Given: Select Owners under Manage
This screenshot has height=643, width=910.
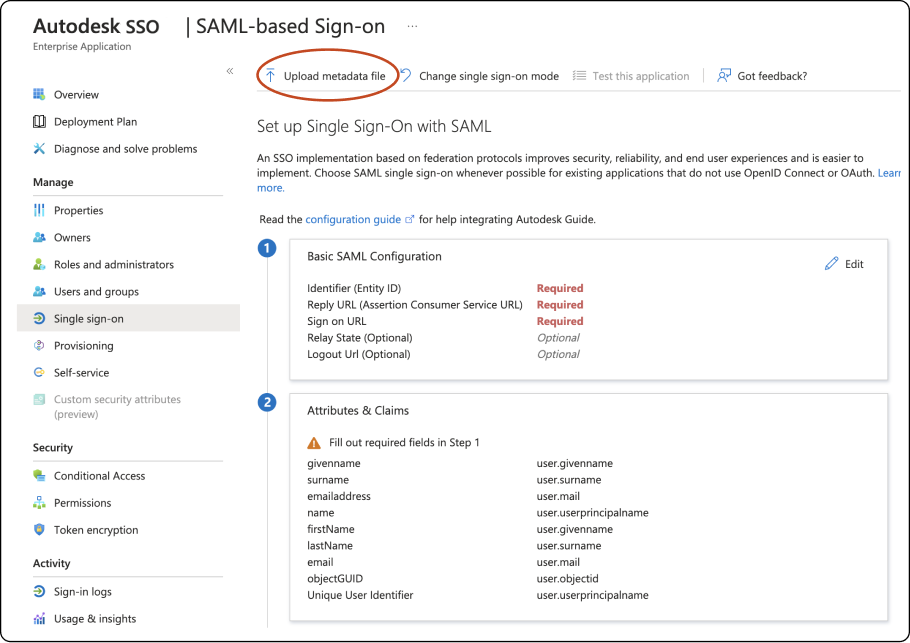Looking at the screenshot, I should coord(72,237).
